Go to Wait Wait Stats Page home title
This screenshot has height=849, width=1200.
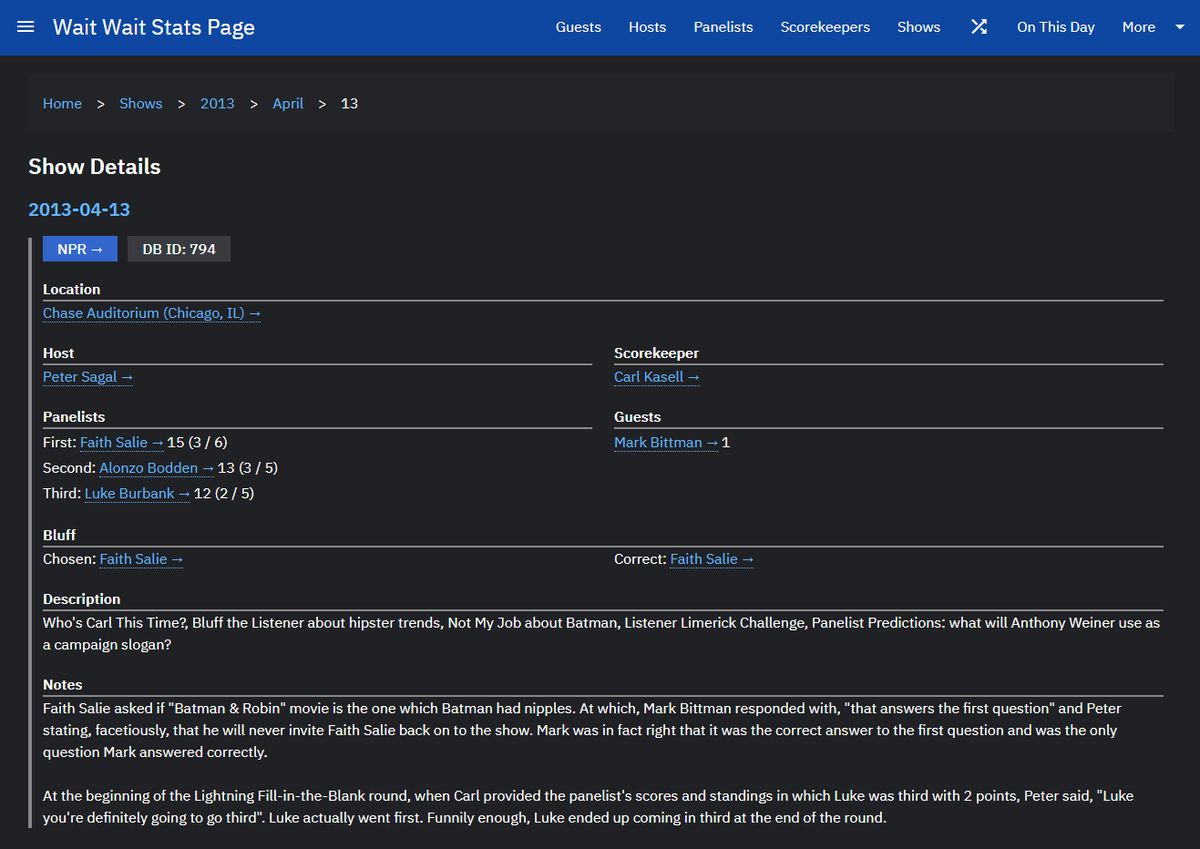(154, 27)
